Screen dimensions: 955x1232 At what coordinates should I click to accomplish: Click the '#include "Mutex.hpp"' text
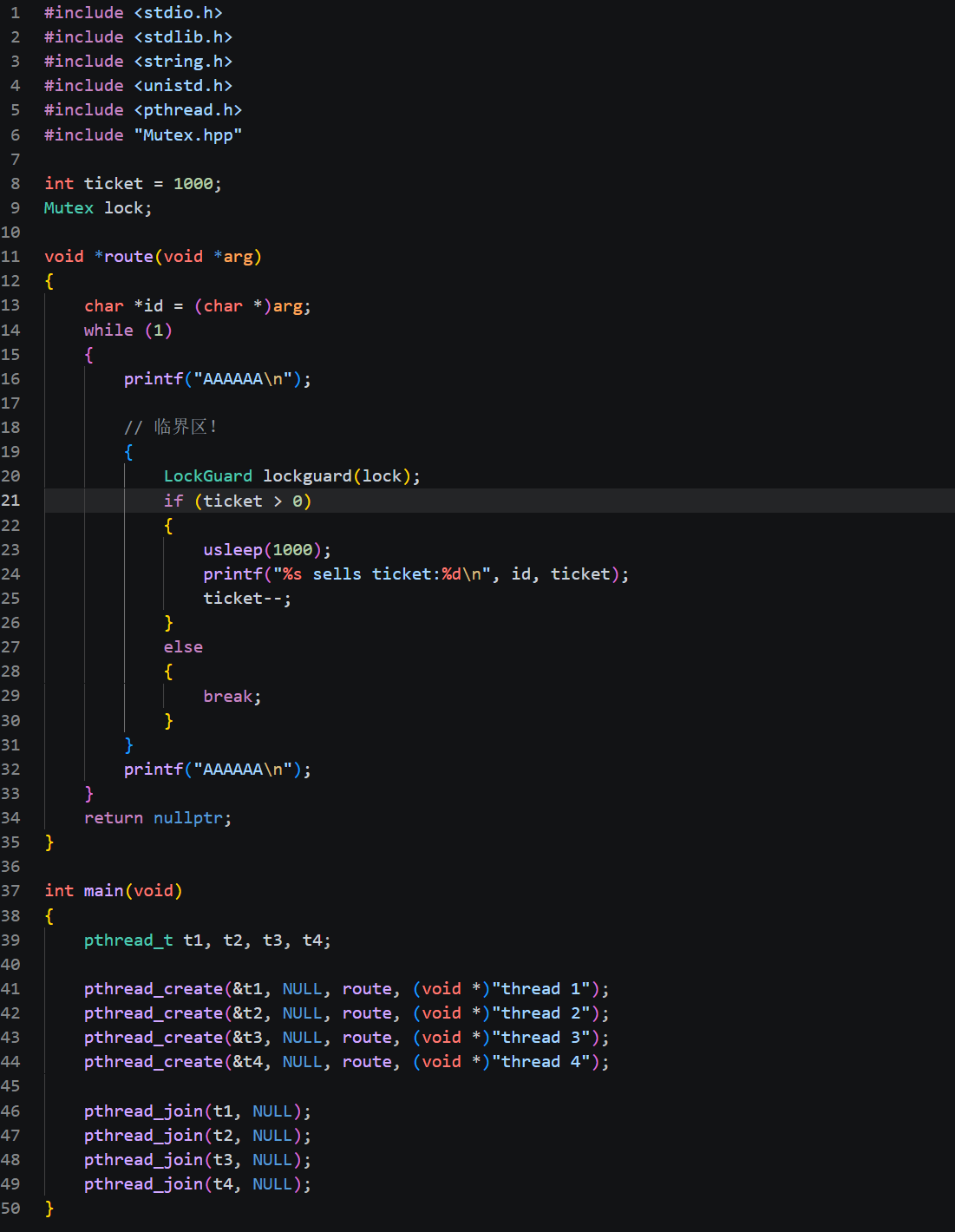pos(143,135)
